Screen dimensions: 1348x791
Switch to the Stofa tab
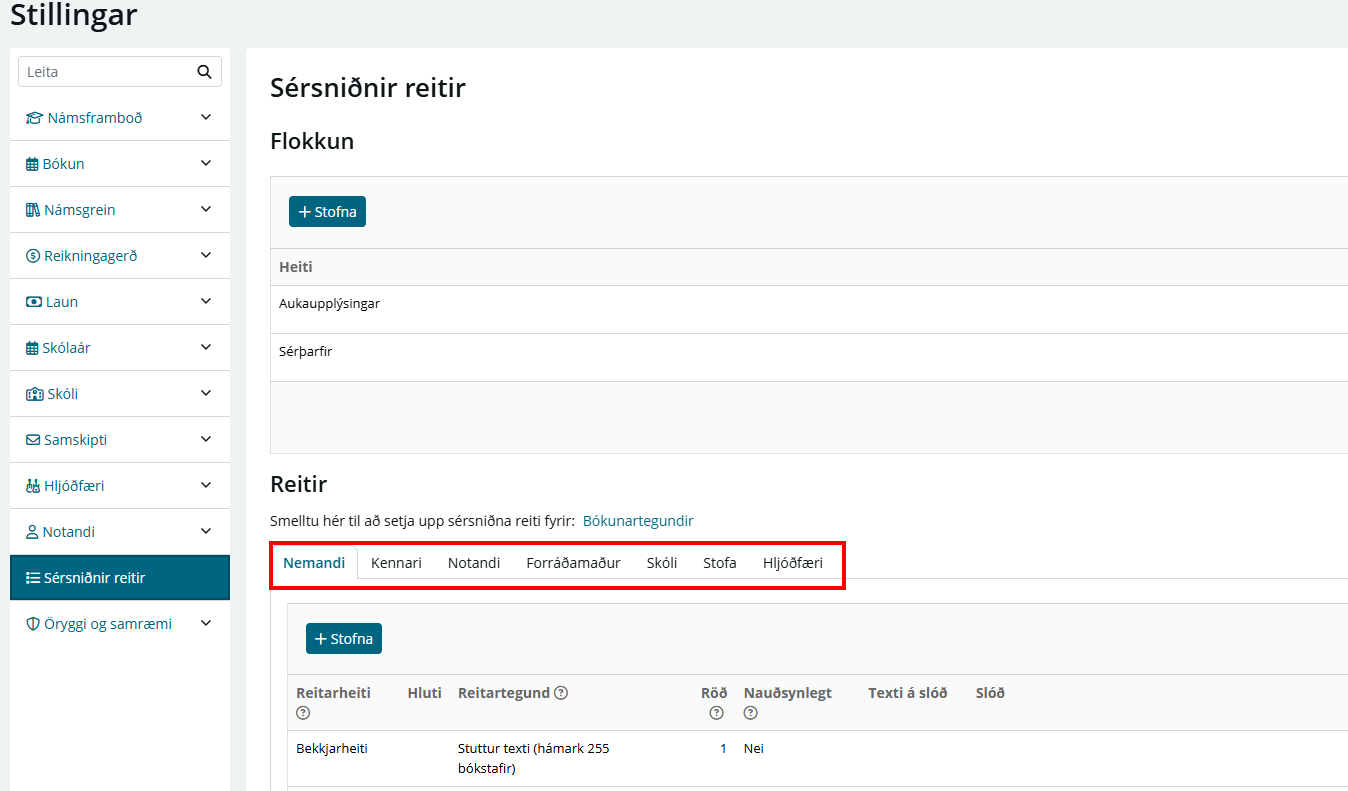[720, 563]
